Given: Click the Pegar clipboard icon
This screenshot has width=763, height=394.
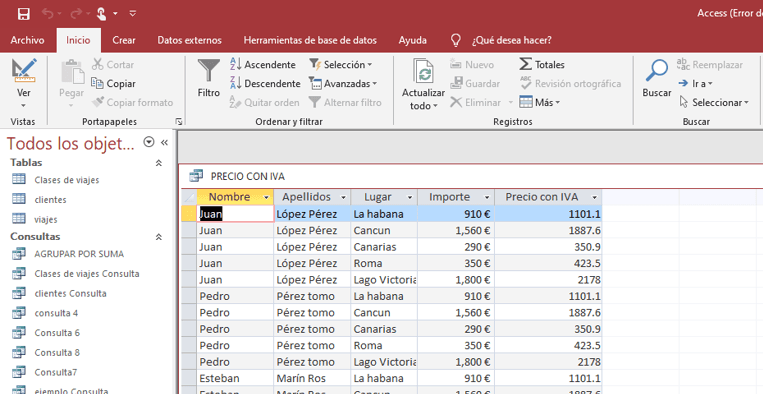Looking at the screenshot, I should (72, 72).
